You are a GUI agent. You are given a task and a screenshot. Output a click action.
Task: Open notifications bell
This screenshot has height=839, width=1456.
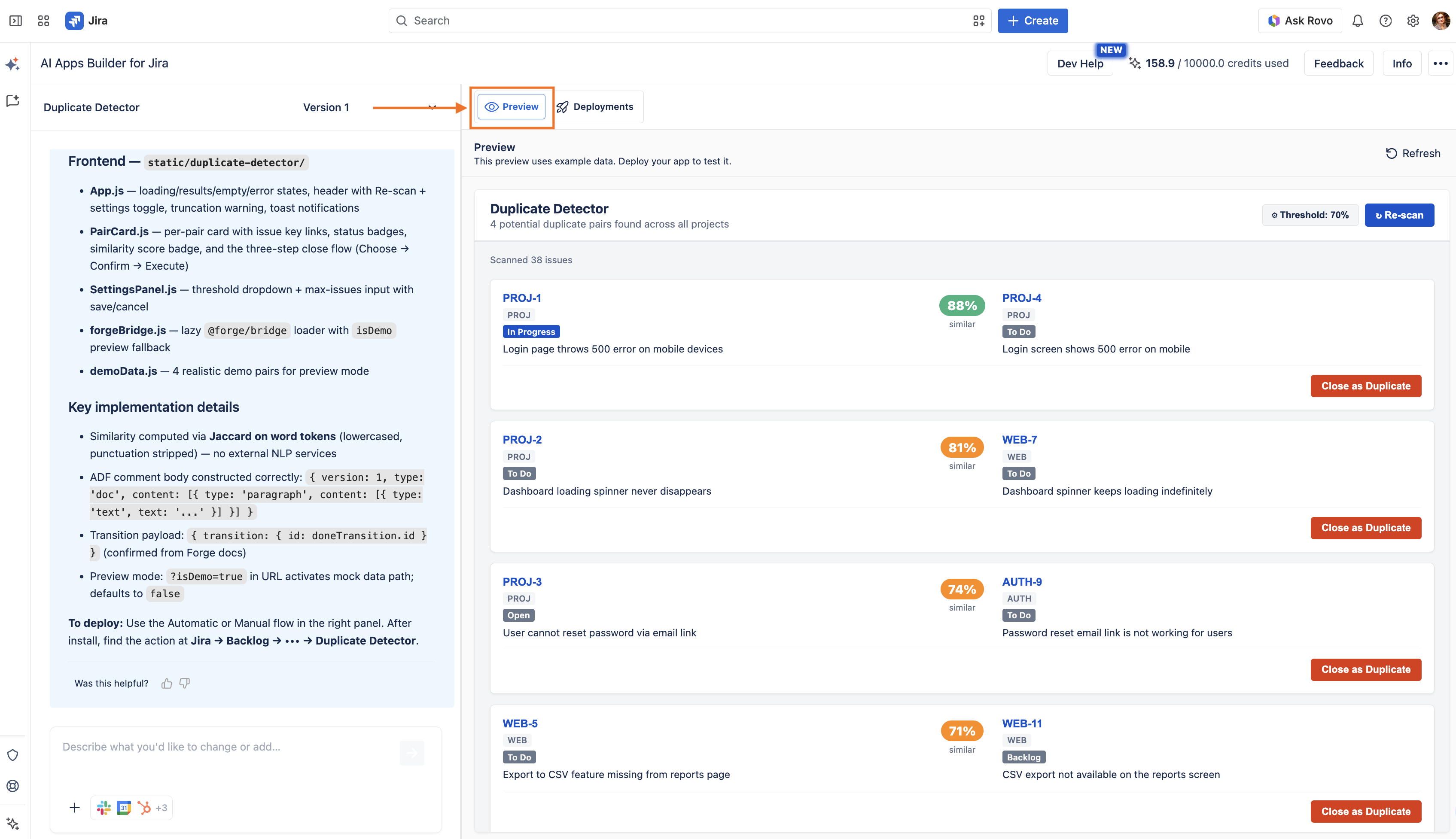click(1358, 21)
